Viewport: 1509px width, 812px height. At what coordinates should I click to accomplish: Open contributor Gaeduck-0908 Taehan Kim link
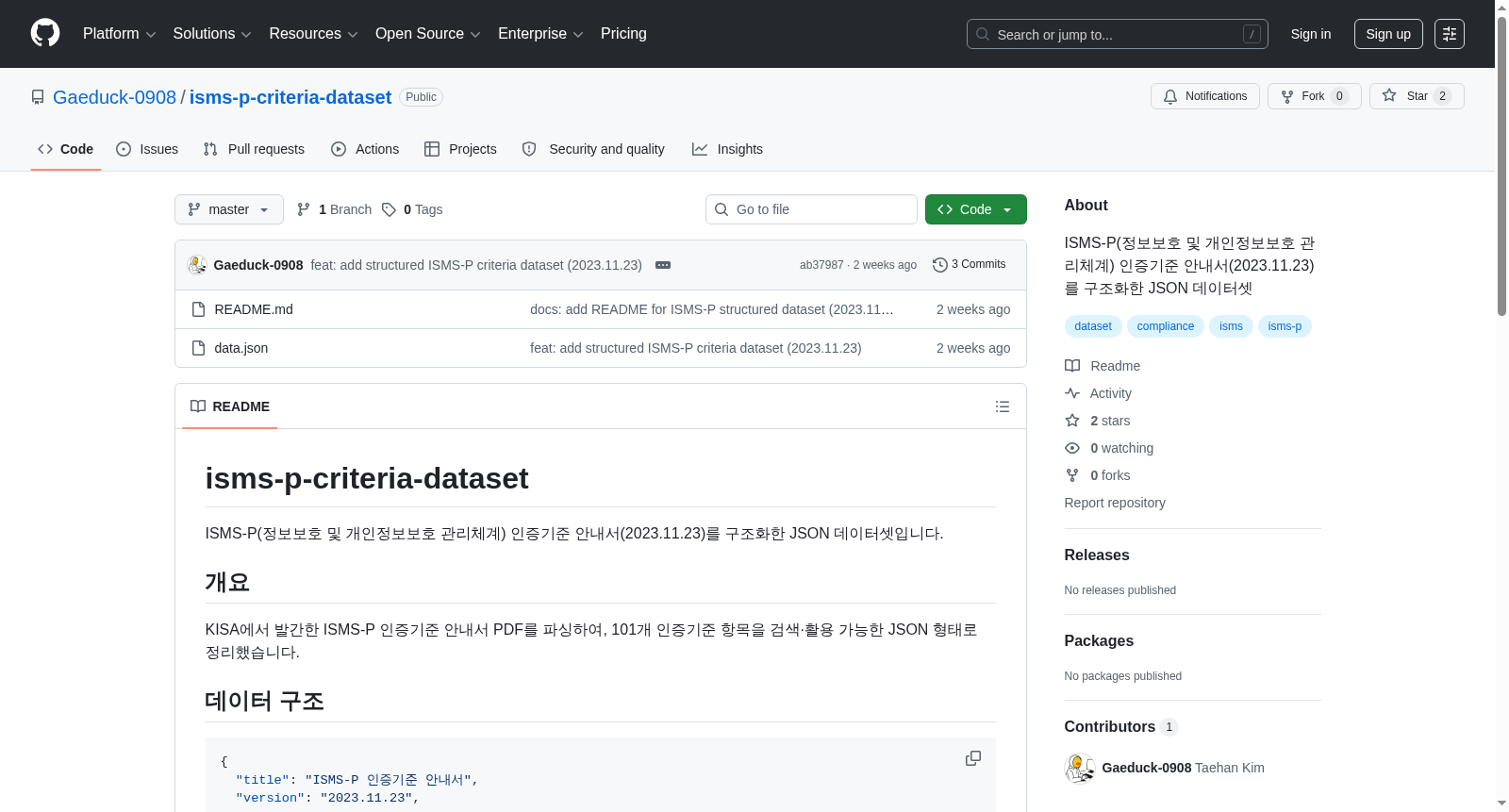(x=1183, y=768)
